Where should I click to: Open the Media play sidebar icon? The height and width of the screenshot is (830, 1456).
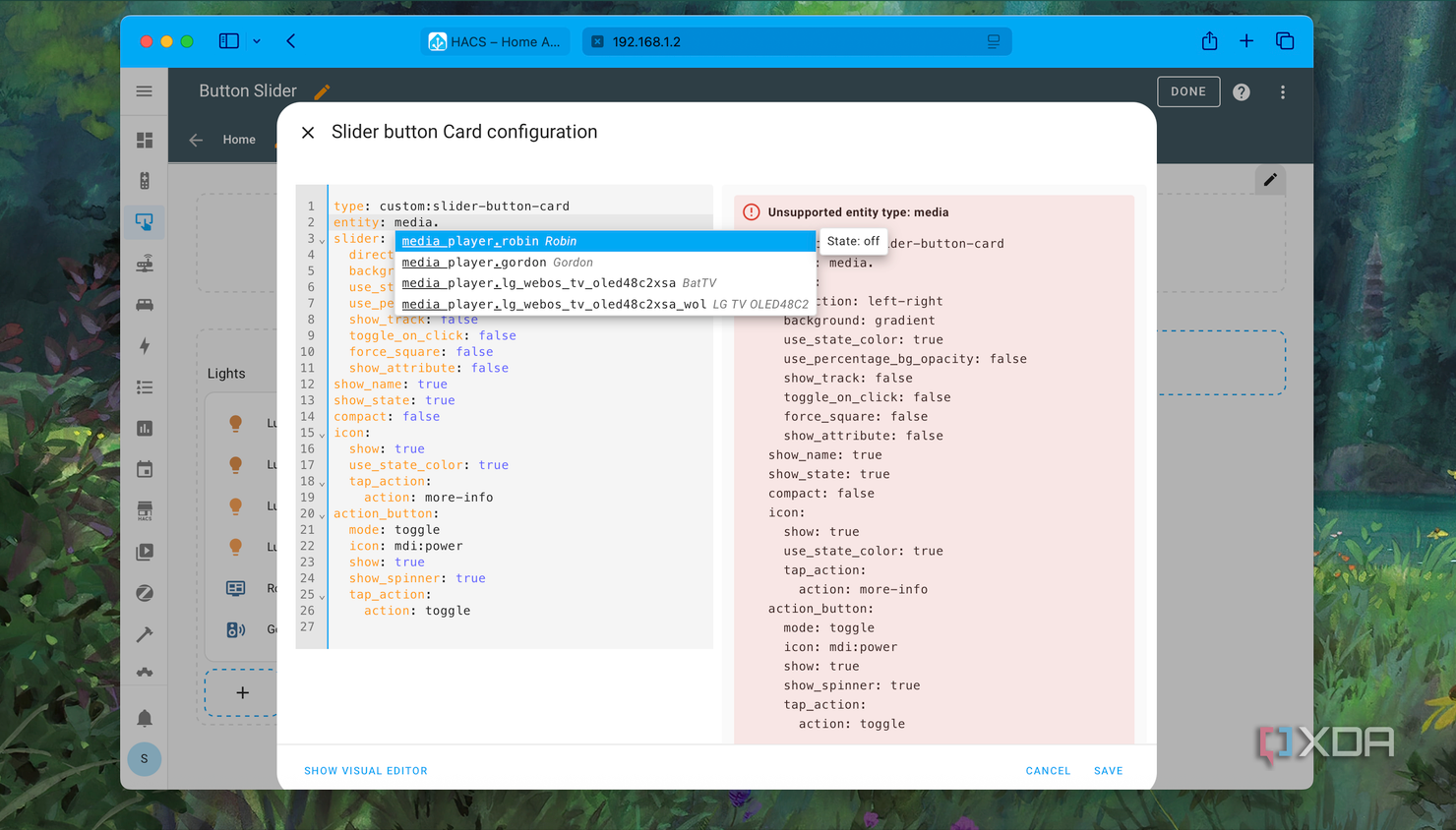click(x=145, y=552)
